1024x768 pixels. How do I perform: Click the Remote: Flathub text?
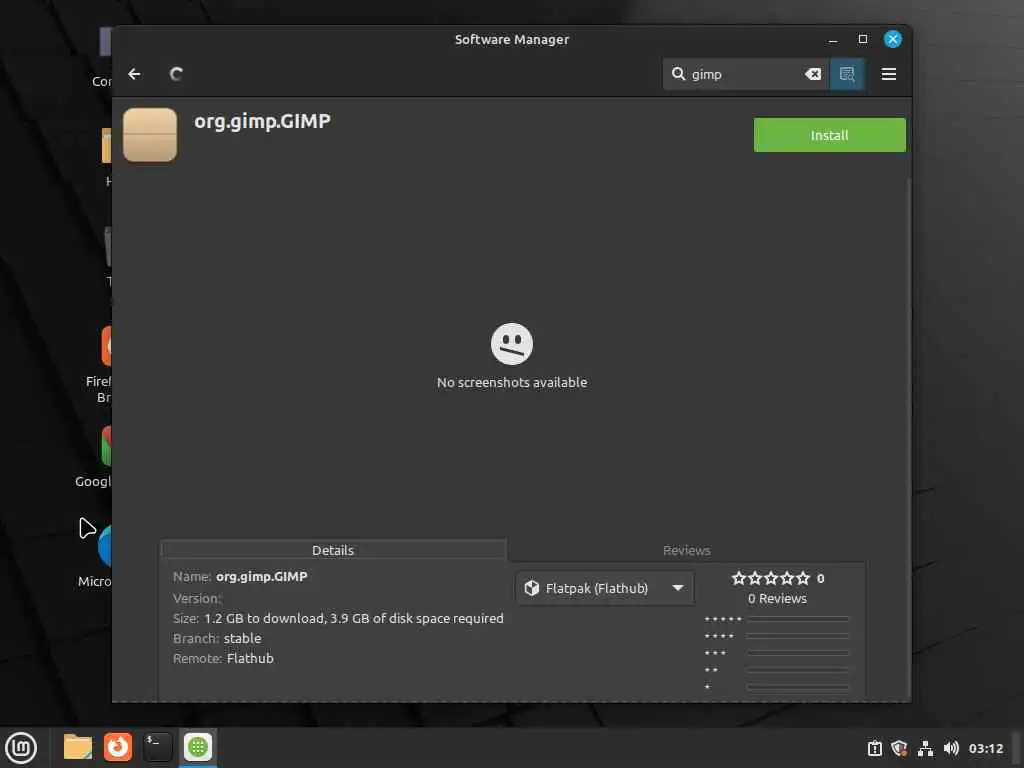[223, 658]
